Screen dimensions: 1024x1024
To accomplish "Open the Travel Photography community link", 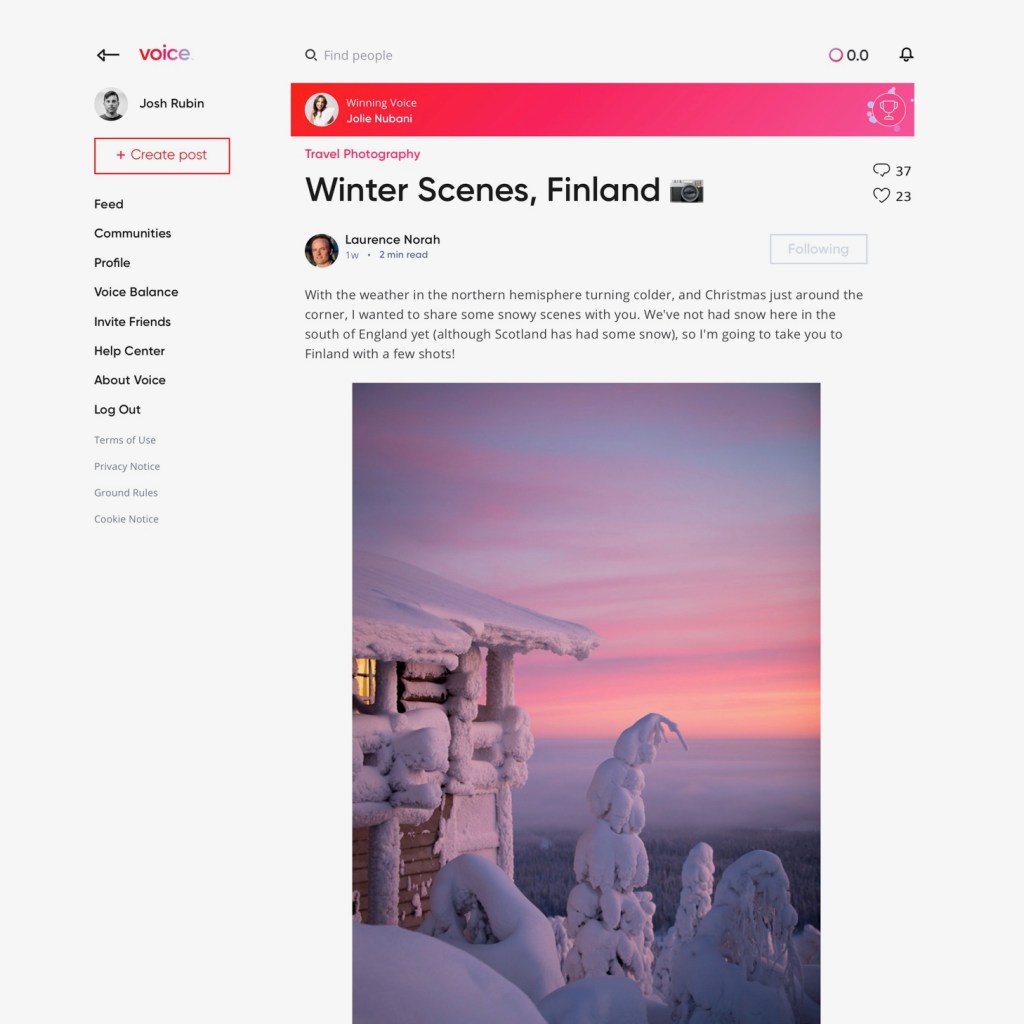I will (x=362, y=154).
